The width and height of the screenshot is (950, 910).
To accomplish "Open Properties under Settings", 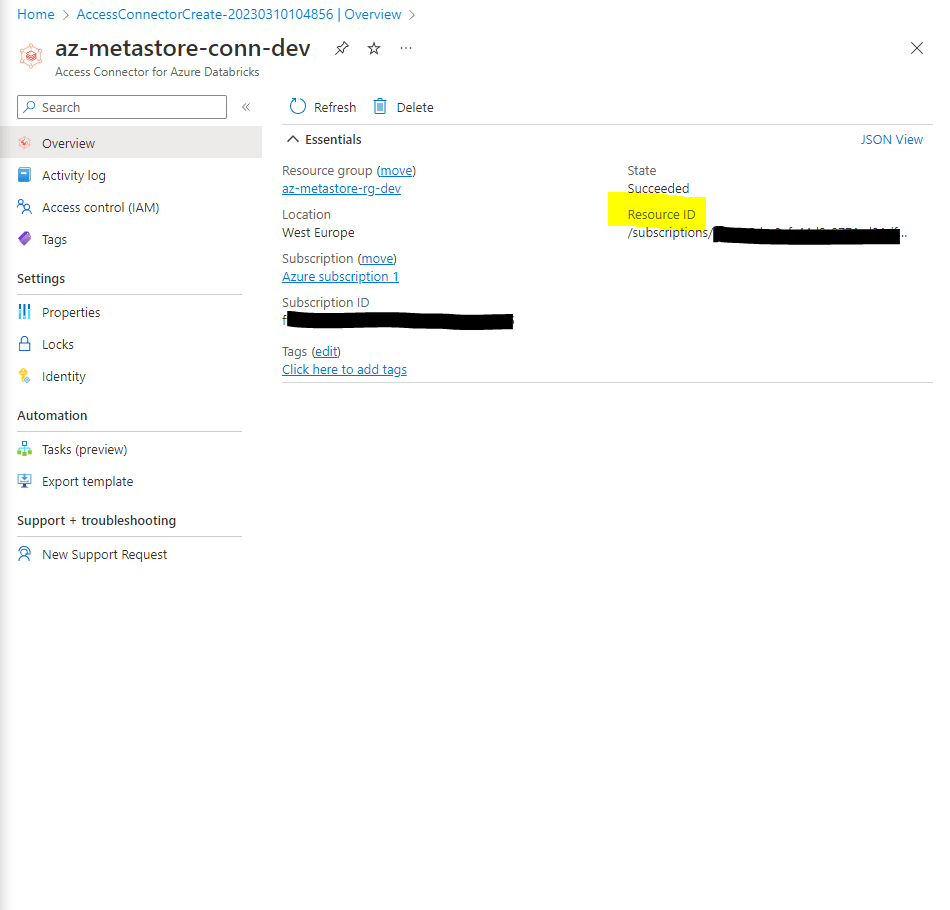I will click(x=71, y=312).
